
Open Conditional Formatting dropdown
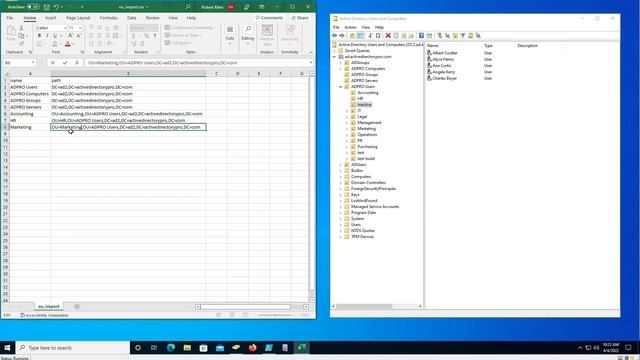[189, 28]
